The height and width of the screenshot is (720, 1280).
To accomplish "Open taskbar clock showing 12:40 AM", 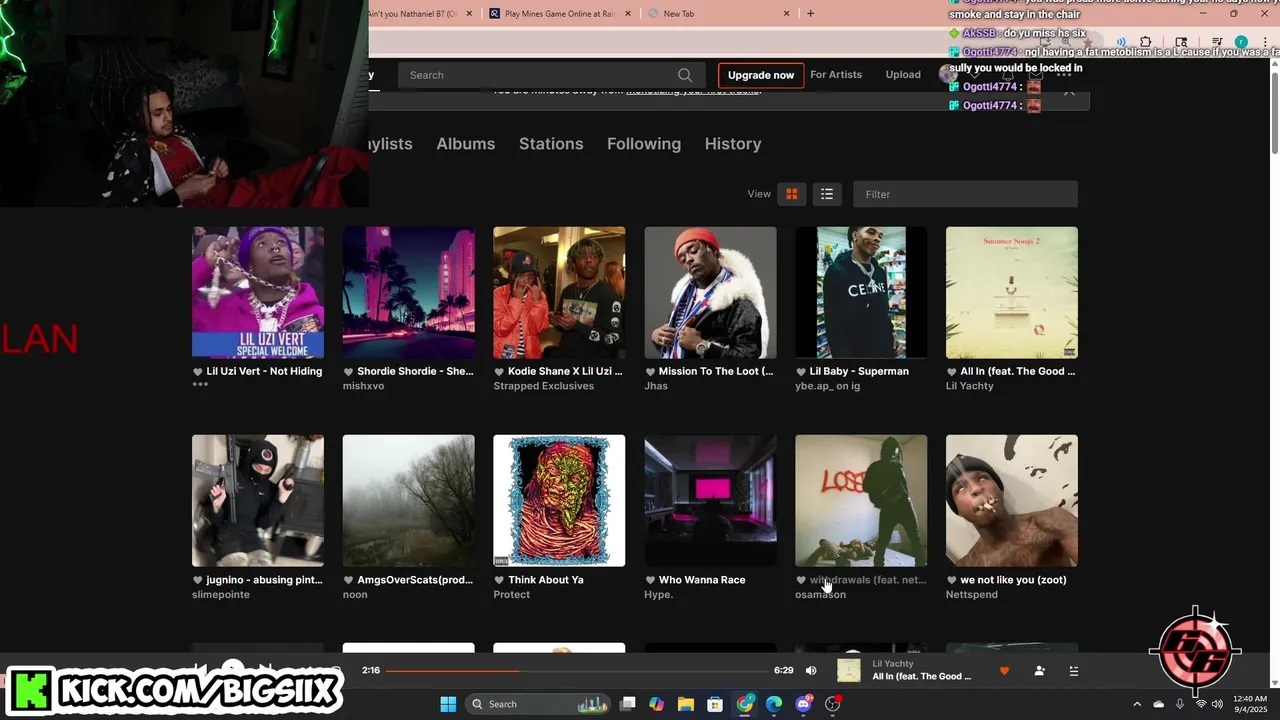I will [x=1250, y=704].
